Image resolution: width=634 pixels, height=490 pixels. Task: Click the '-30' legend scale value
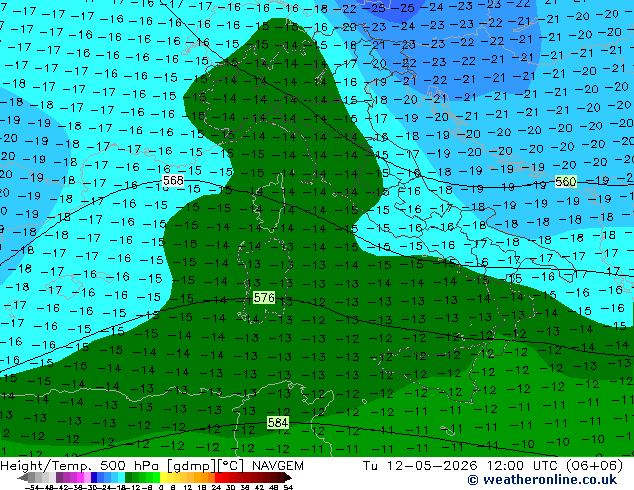tap(91, 488)
